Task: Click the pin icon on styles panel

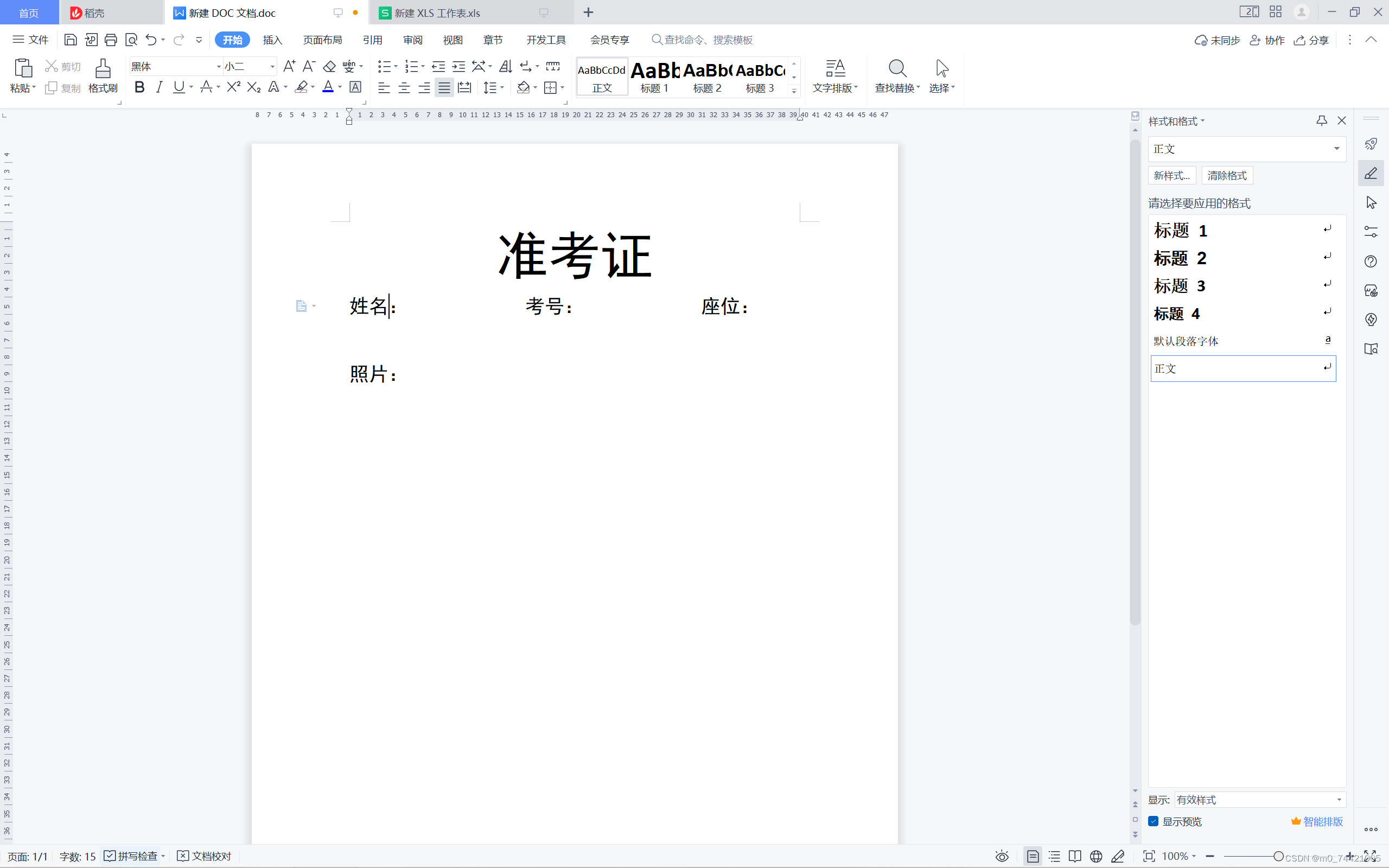Action: 1321,120
